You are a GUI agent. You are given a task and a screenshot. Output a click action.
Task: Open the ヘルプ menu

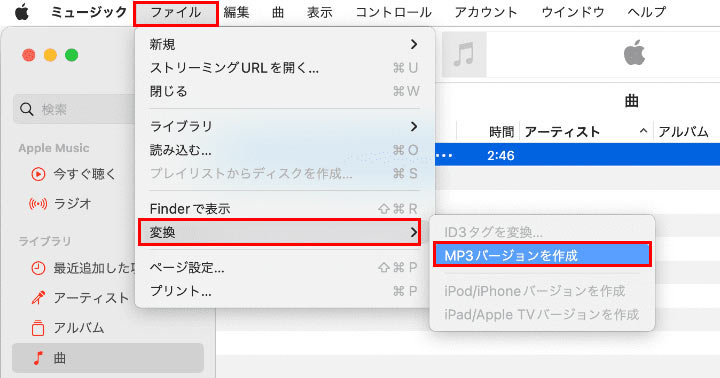tap(647, 12)
